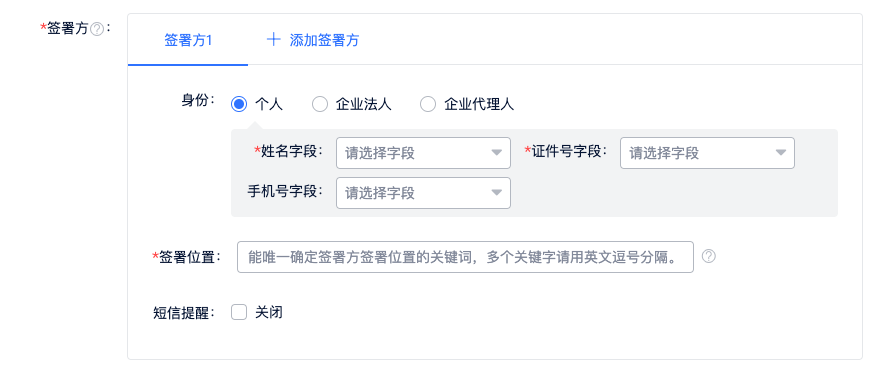
Task: Click the 关闭 label text
Action: (269, 312)
